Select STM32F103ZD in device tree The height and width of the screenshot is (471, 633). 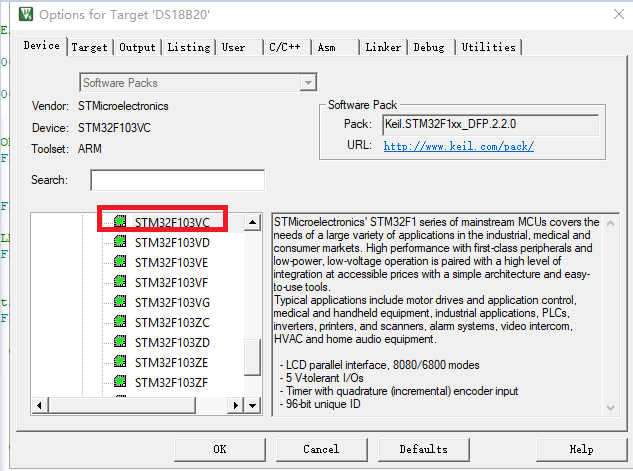(172, 343)
